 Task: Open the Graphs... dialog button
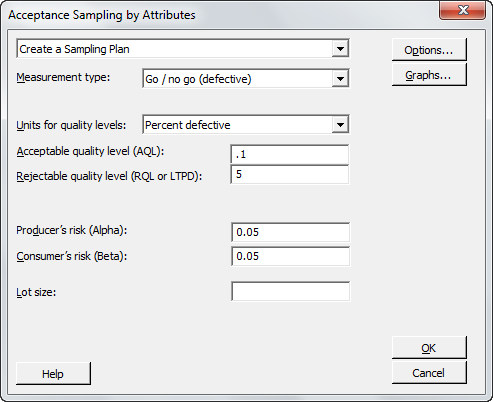429,75
